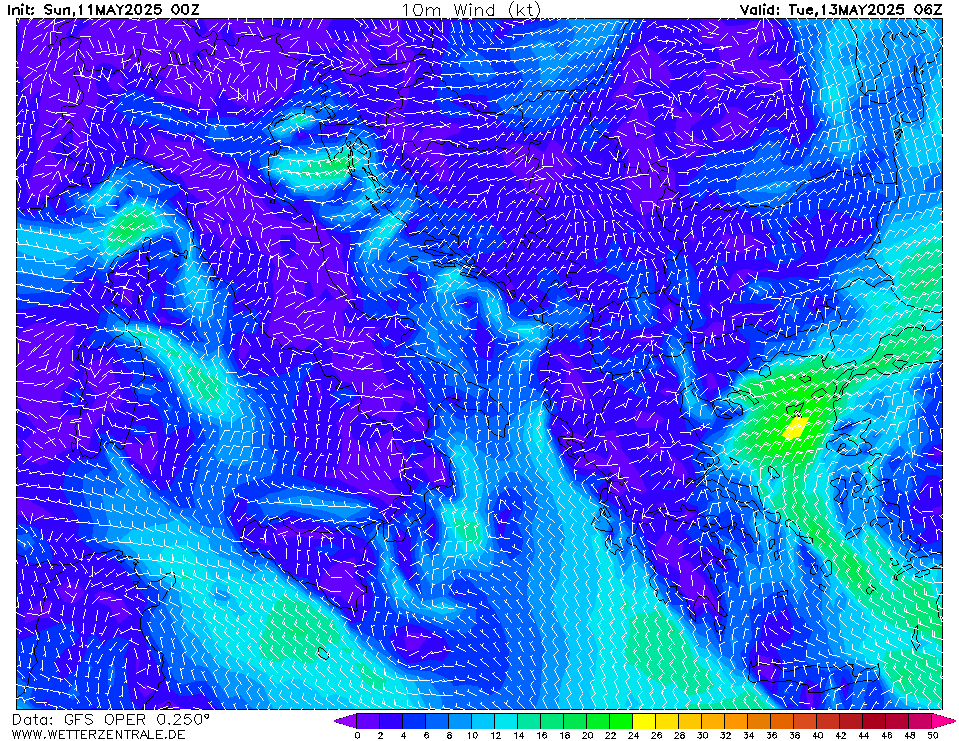Select the cyan 12–14 kt legend swatch
Image resolution: width=959 pixels, height=741 pixels.
(506, 721)
